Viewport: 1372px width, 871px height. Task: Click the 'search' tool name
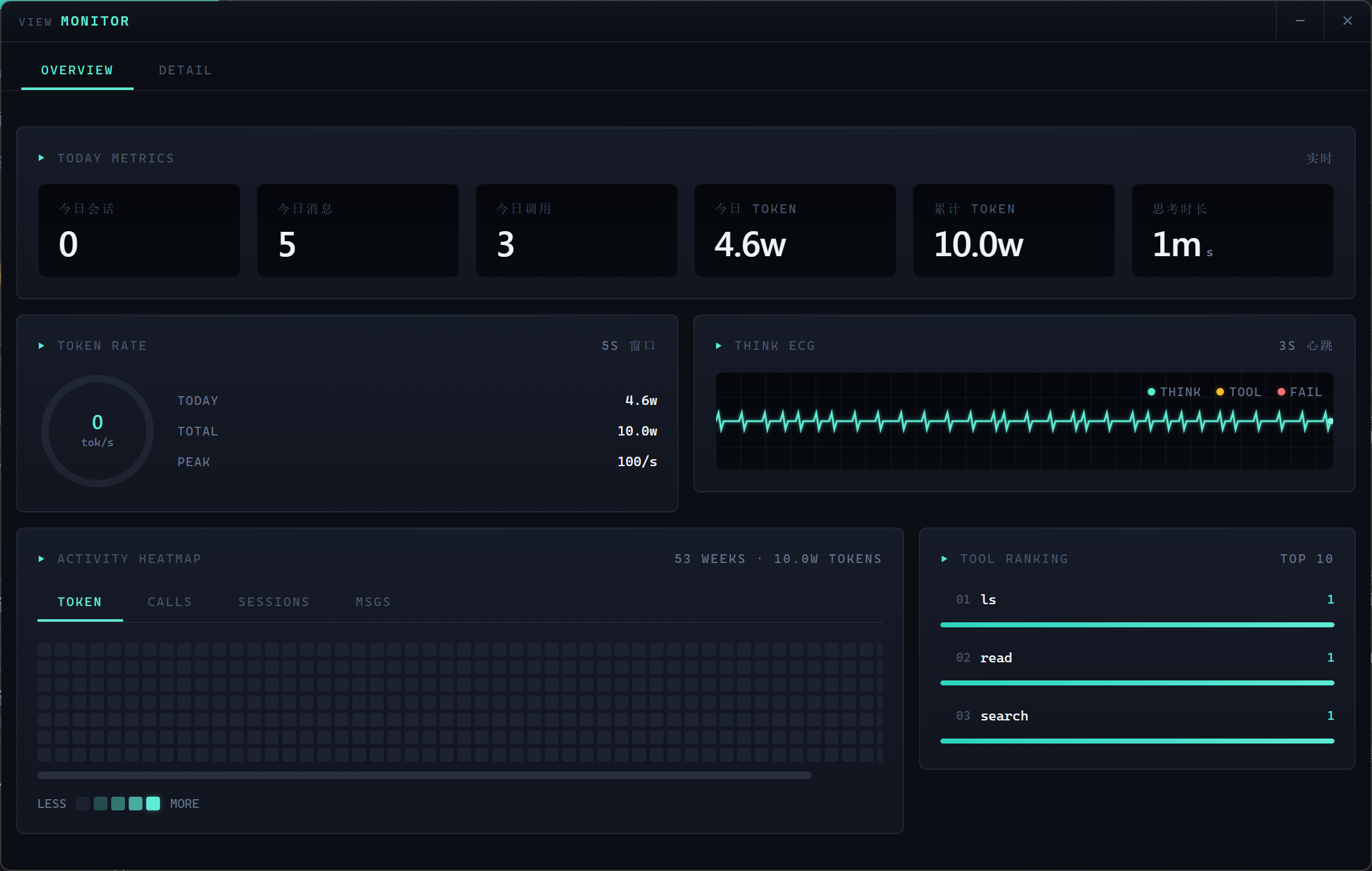(1004, 716)
